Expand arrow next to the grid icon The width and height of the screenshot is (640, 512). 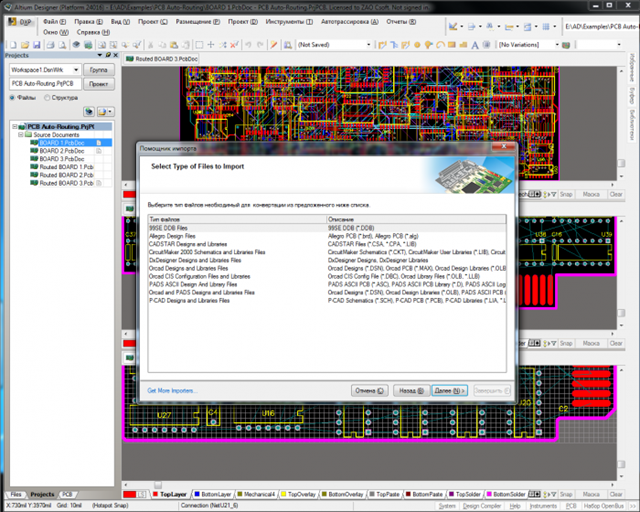click(554, 27)
